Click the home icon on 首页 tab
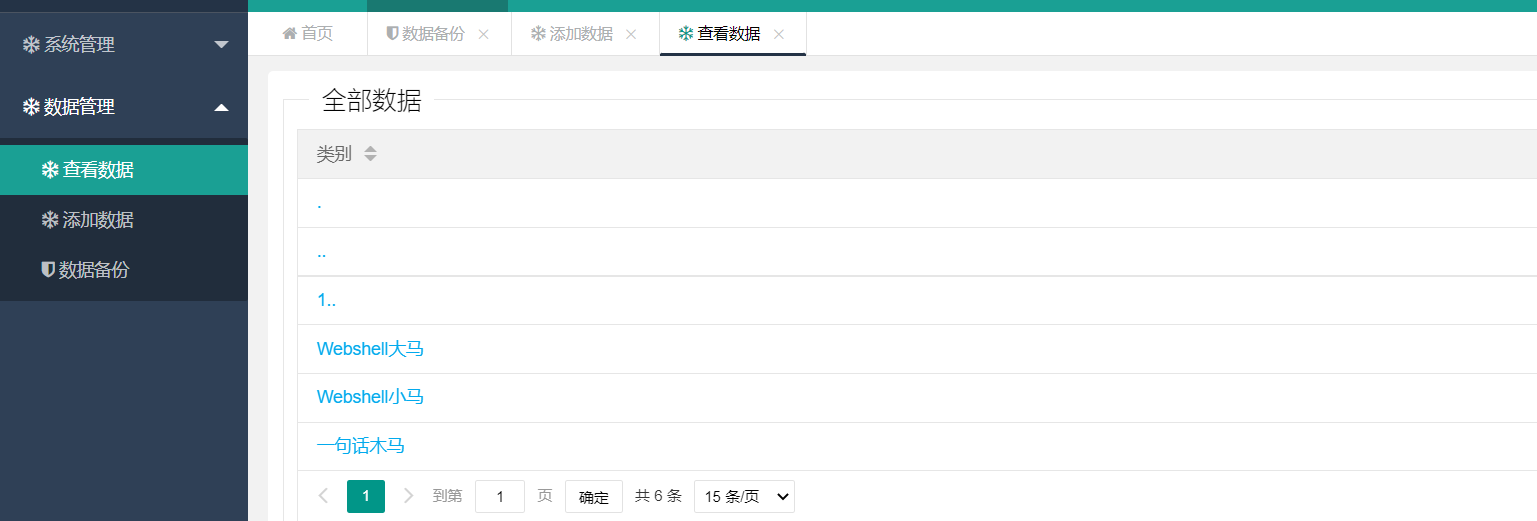This screenshot has width=1537, height=521. coord(289,34)
